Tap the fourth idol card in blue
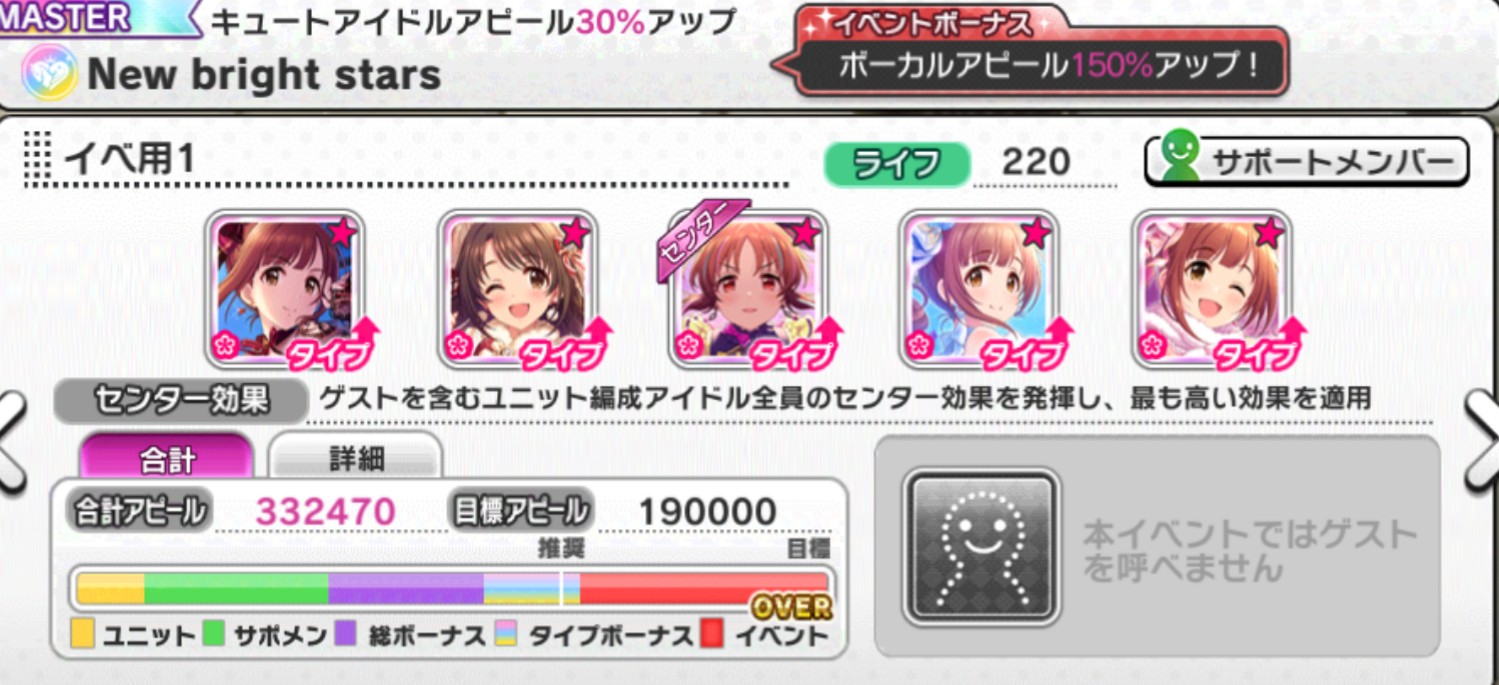Image resolution: width=1499 pixels, height=685 pixels. click(979, 290)
